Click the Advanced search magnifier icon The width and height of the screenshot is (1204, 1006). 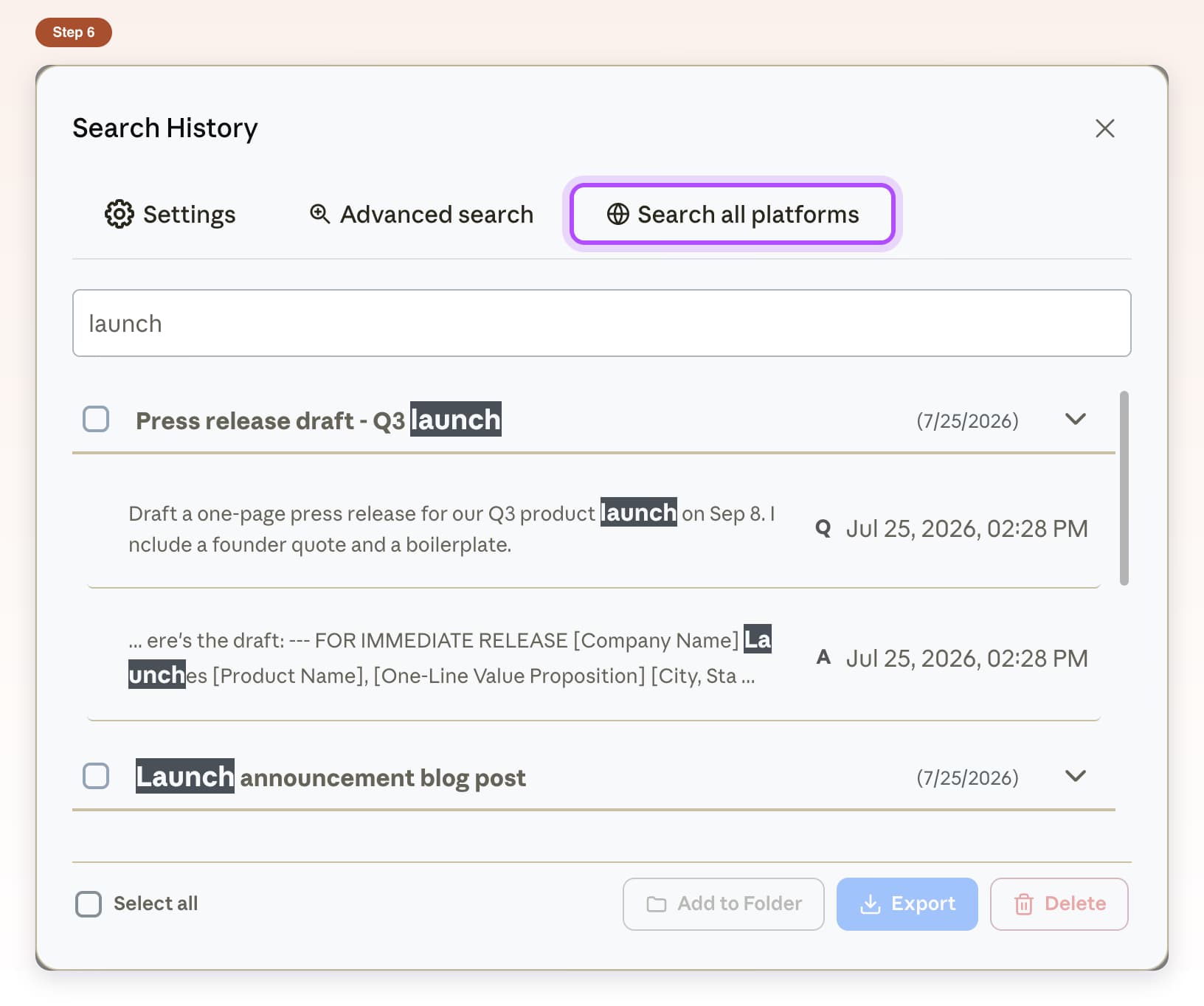(319, 214)
